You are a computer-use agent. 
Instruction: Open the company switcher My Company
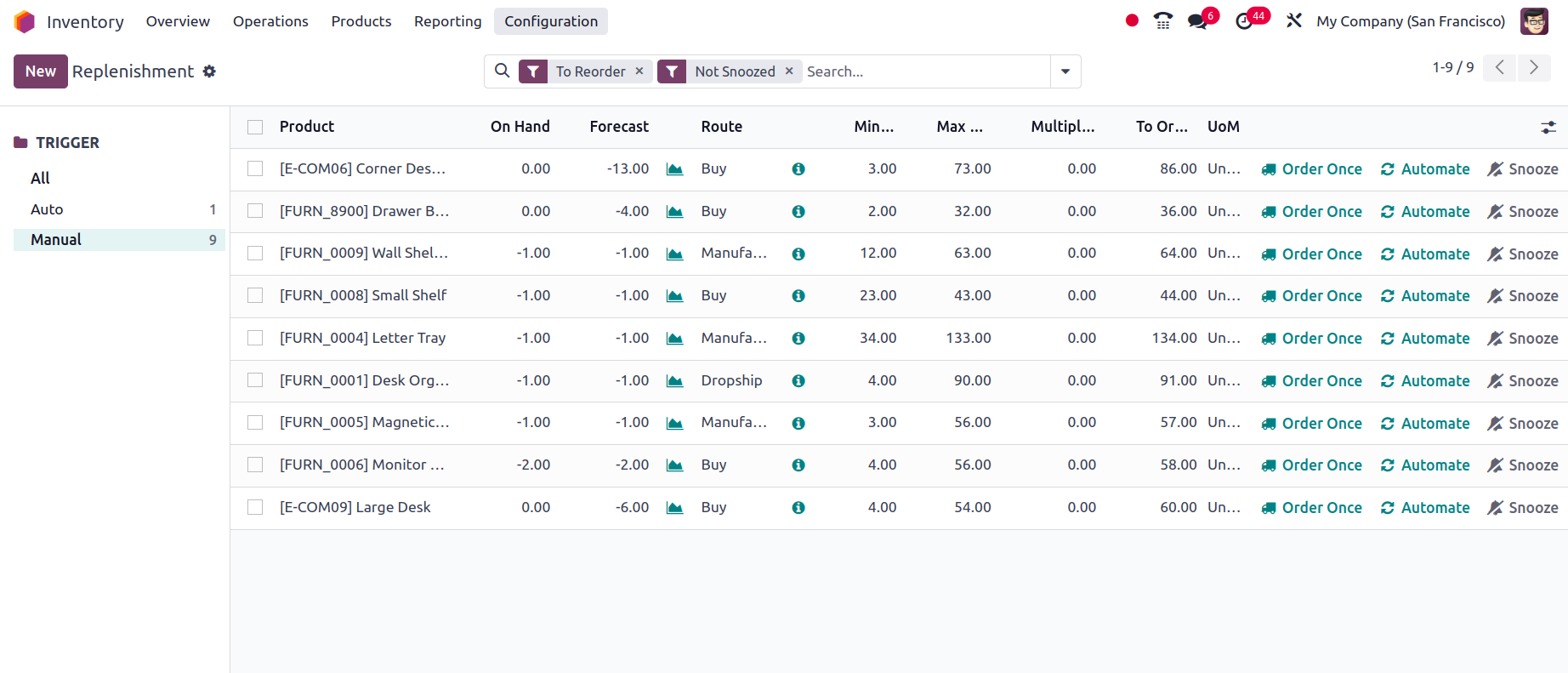click(1410, 21)
